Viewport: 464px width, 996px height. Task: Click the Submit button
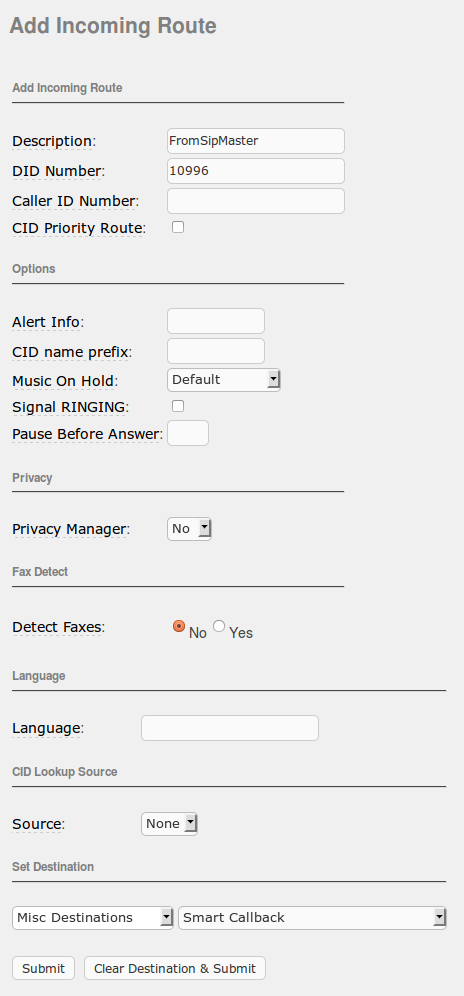pyautogui.click(x=43, y=968)
